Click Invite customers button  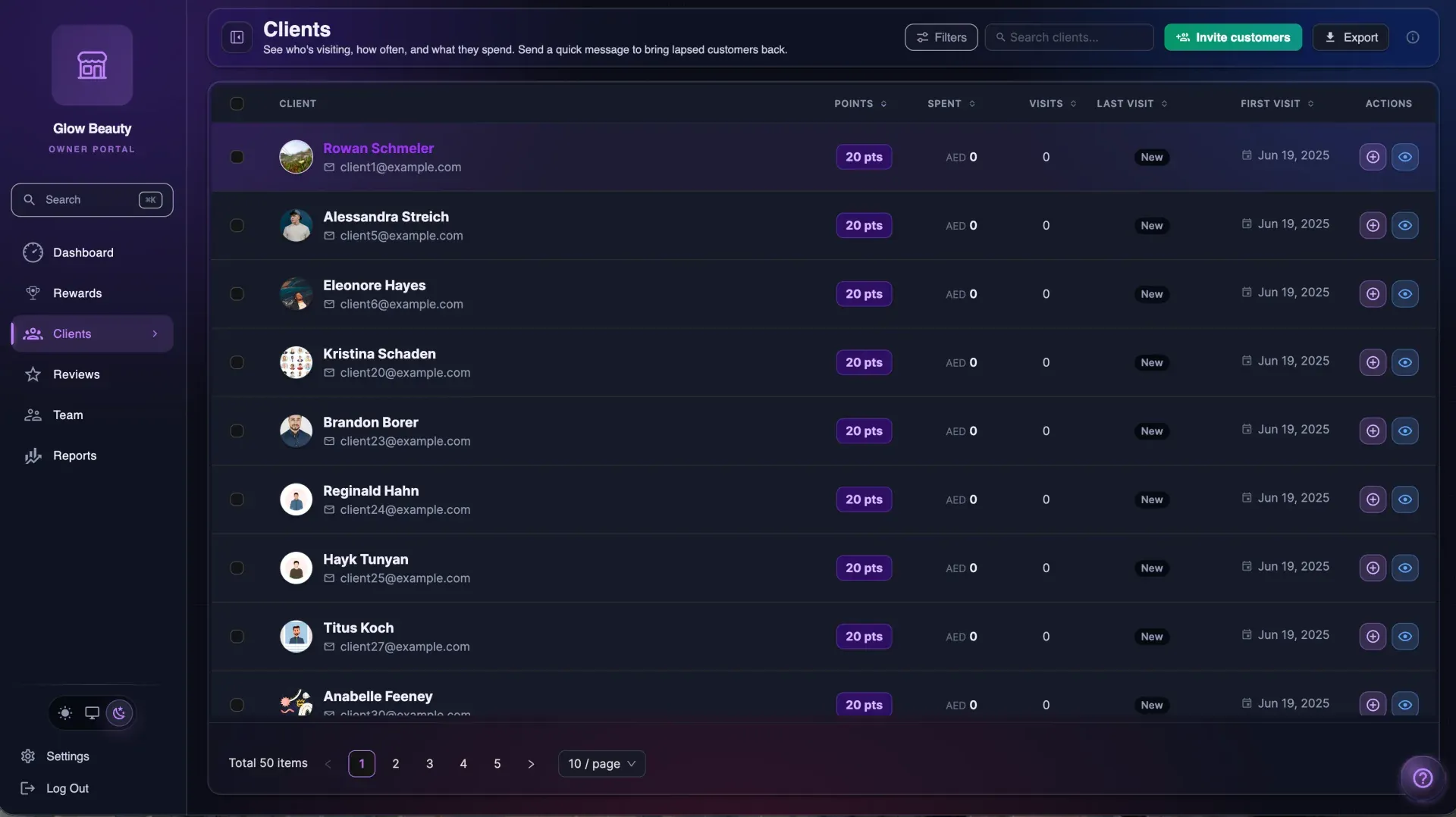[1233, 37]
